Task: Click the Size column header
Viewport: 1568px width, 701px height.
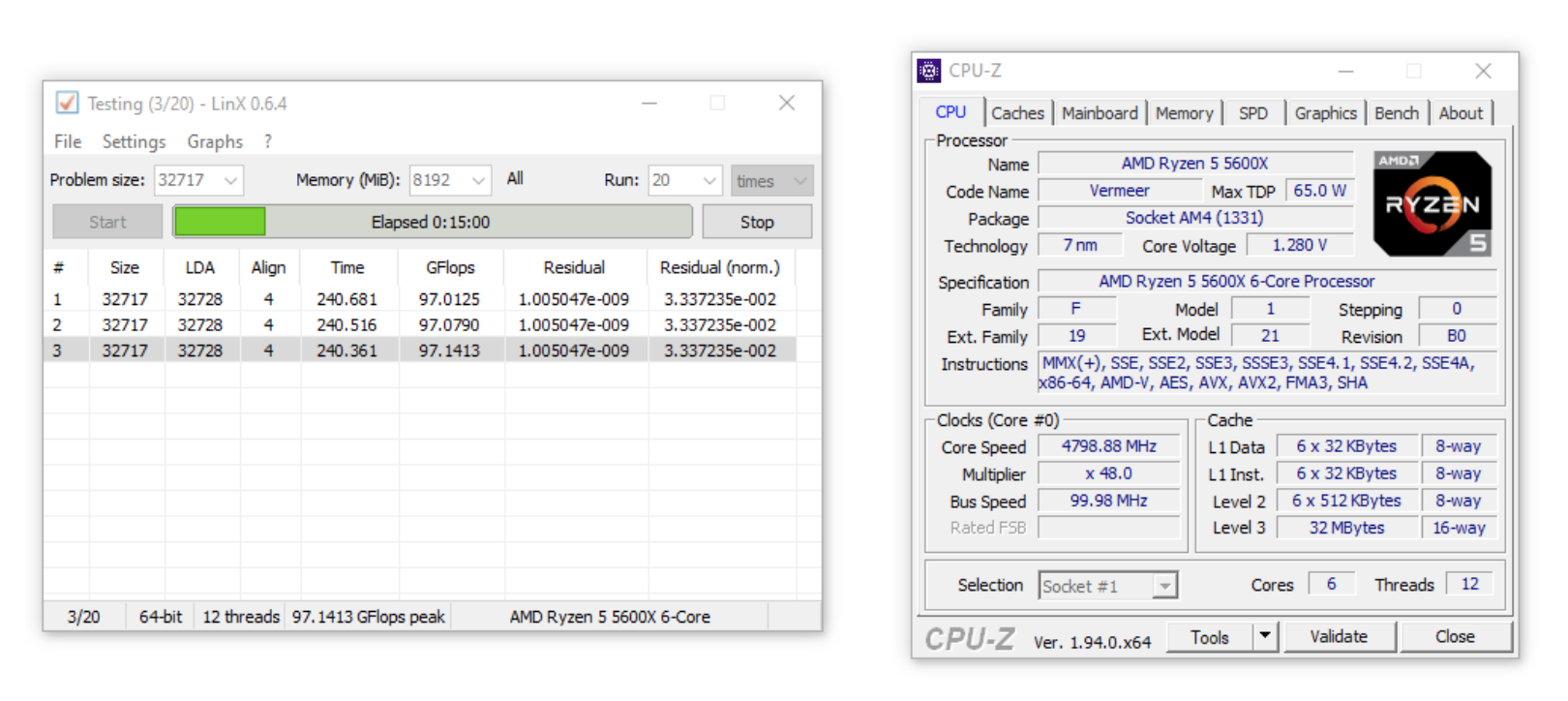Action: (x=125, y=267)
